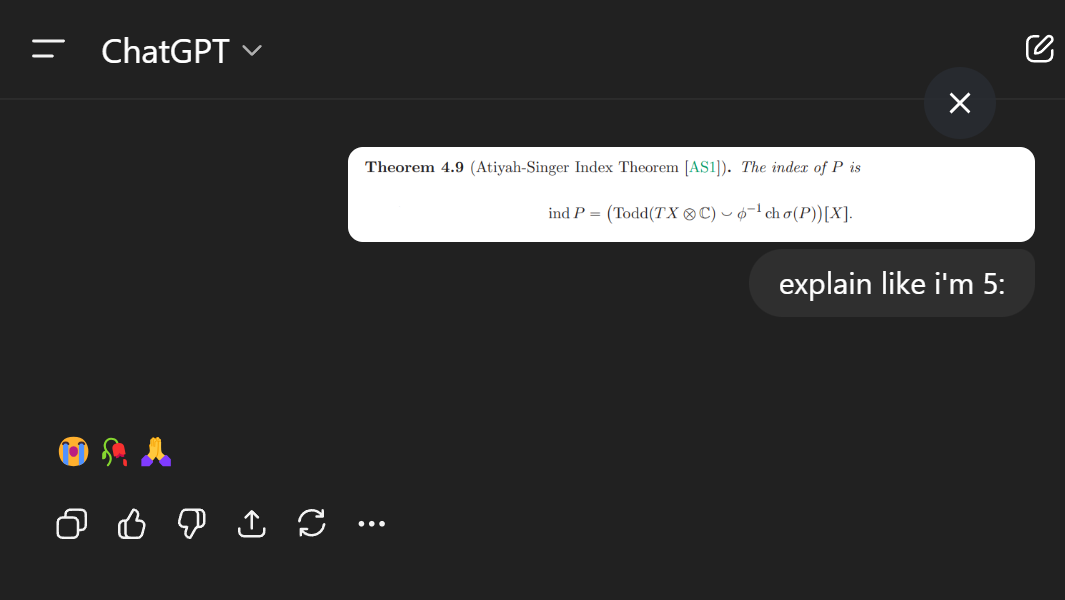This screenshot has height=600, width=1065.
Task: Toggle the loudly crying face reaction
Action: coord(71,451)
